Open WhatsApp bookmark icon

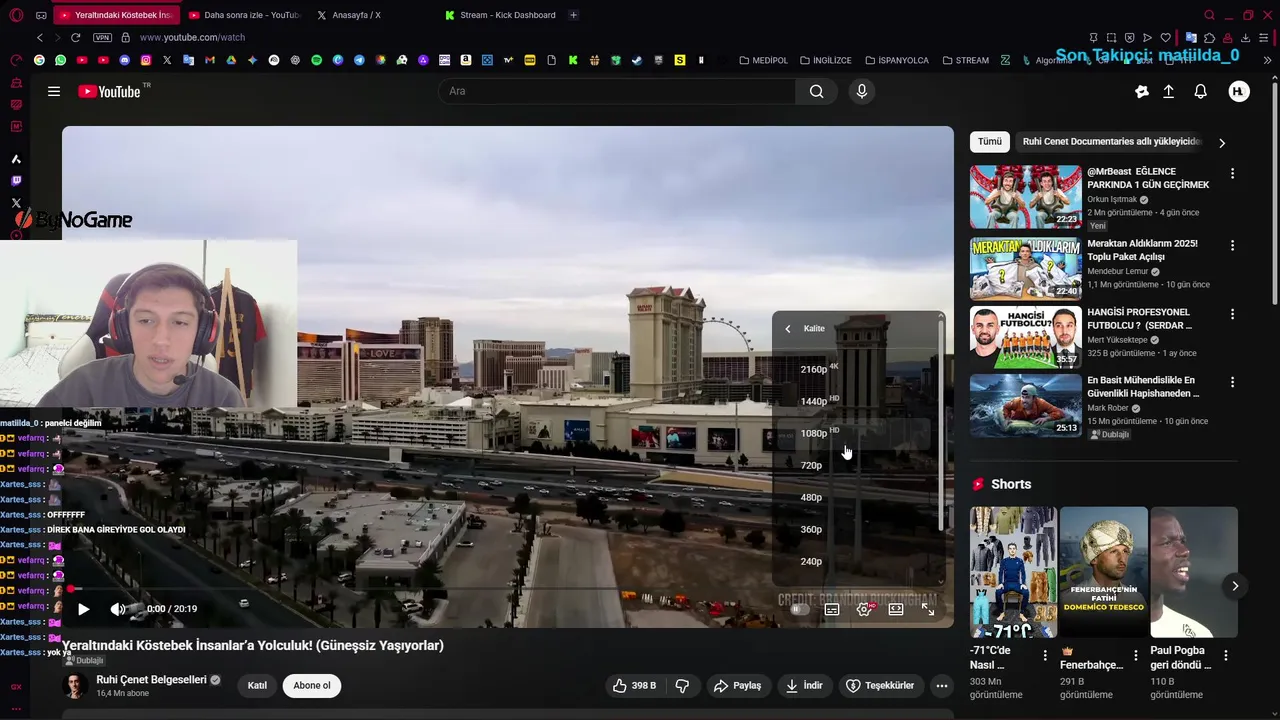[x=60, y=60]
